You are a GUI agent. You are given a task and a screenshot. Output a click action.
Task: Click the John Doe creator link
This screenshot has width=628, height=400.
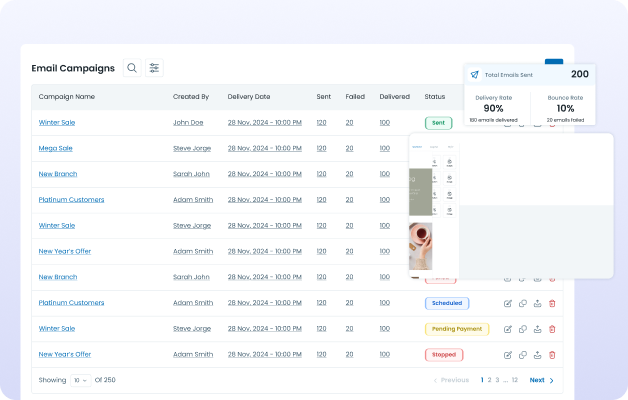coord(188,122)
